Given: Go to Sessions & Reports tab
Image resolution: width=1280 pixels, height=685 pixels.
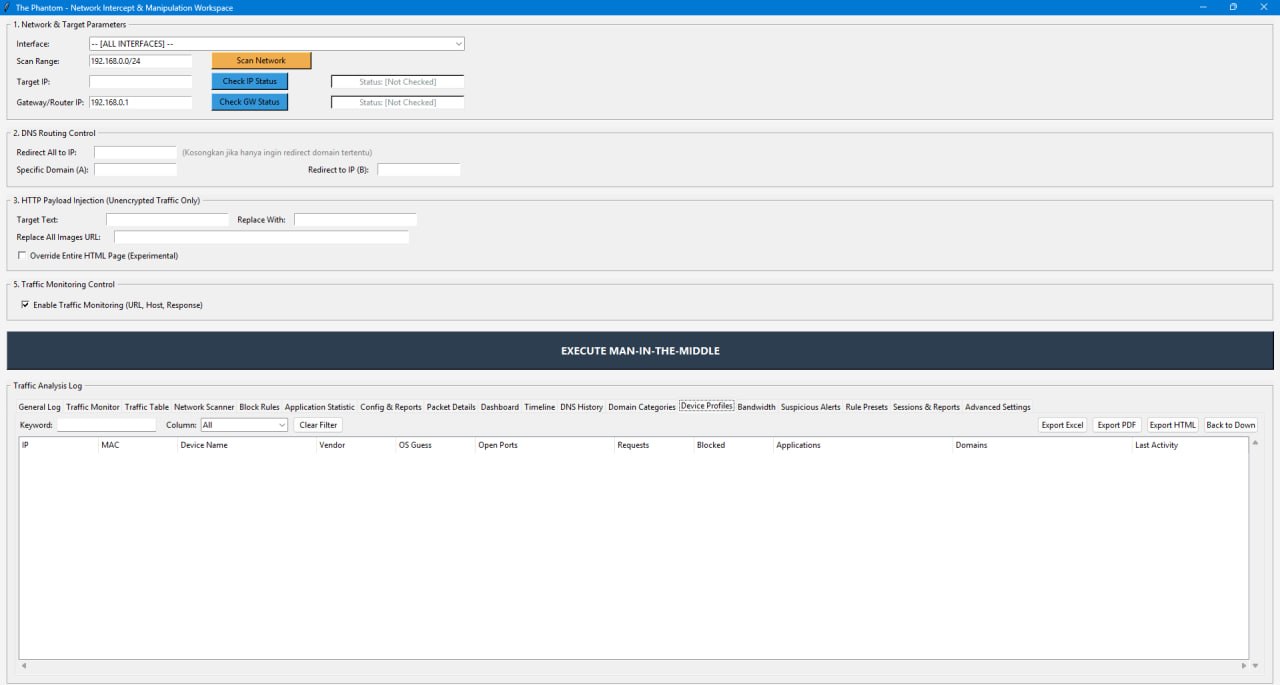Looking at the screenshot, I should [x=926, y=407].
